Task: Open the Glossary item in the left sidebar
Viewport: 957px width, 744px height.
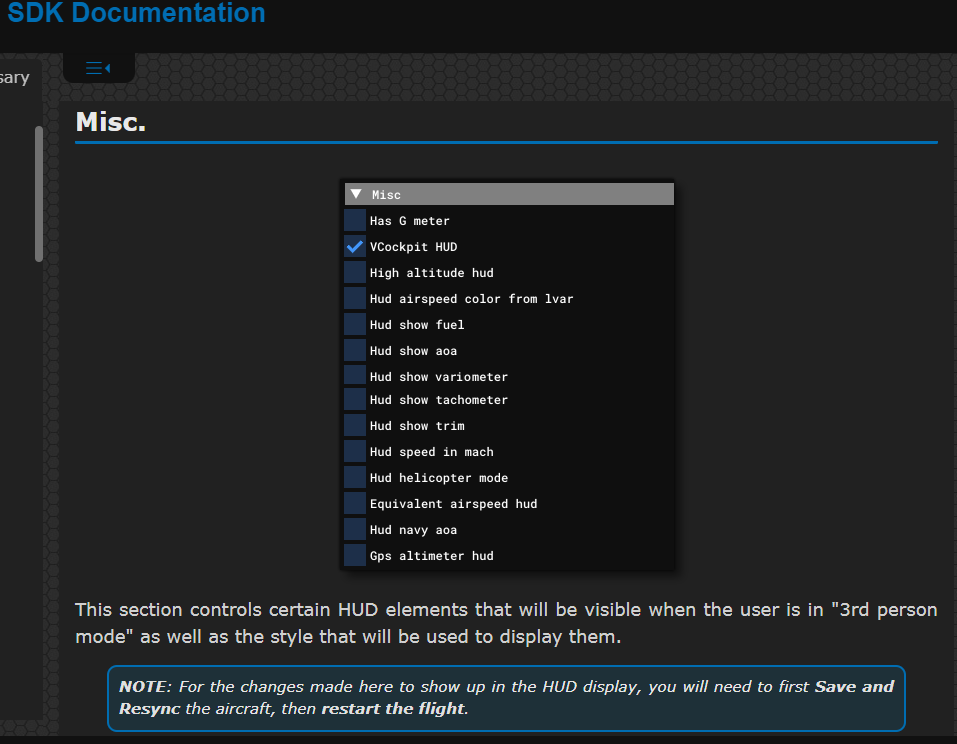Action: pos(14,77)
